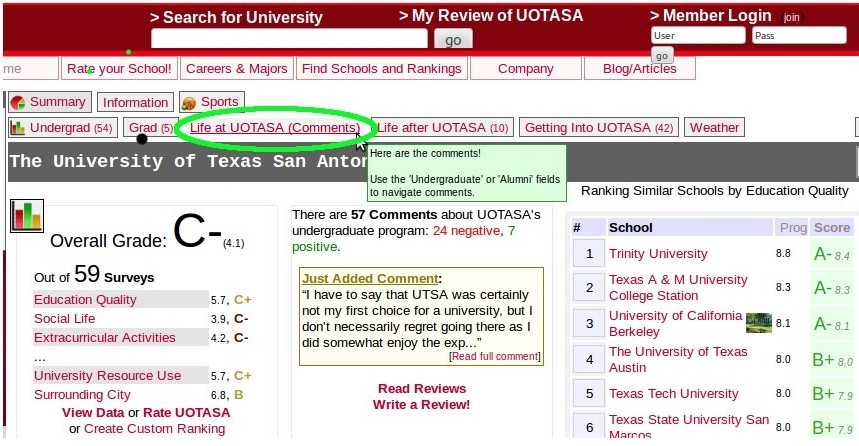859x446 pixels.
Task: Open the Extracurricular Activities rating link
Action: click(105, 338)
